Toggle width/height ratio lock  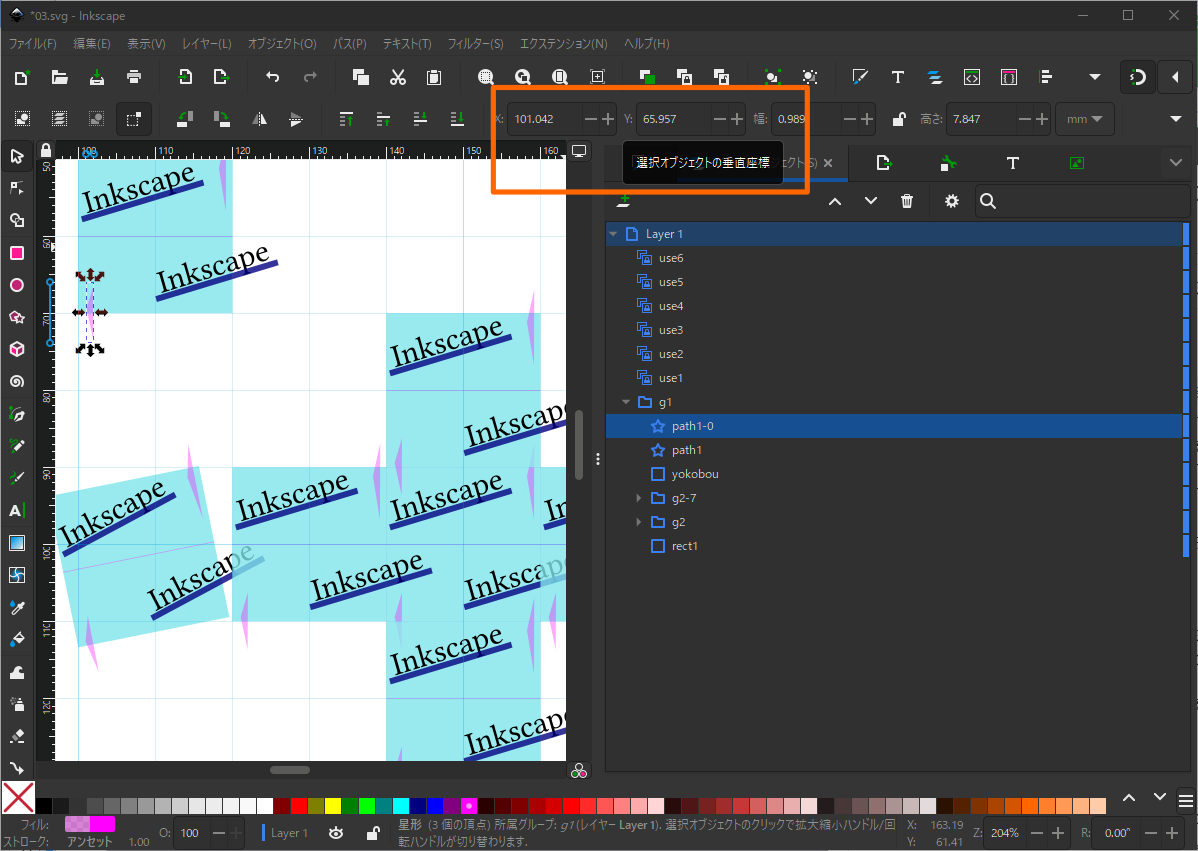coord(899,119)
